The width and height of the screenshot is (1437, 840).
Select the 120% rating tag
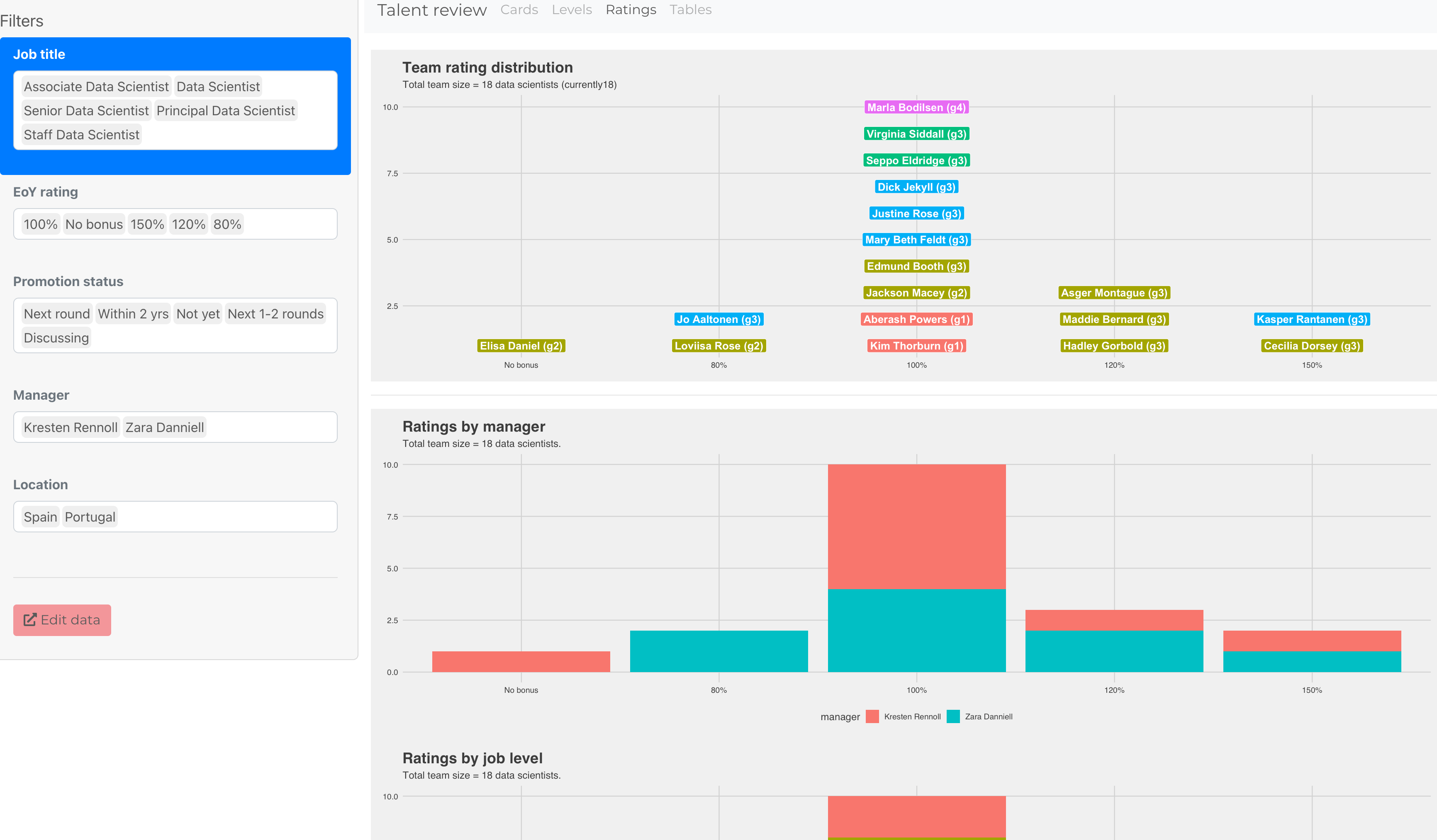pos(189,224)
